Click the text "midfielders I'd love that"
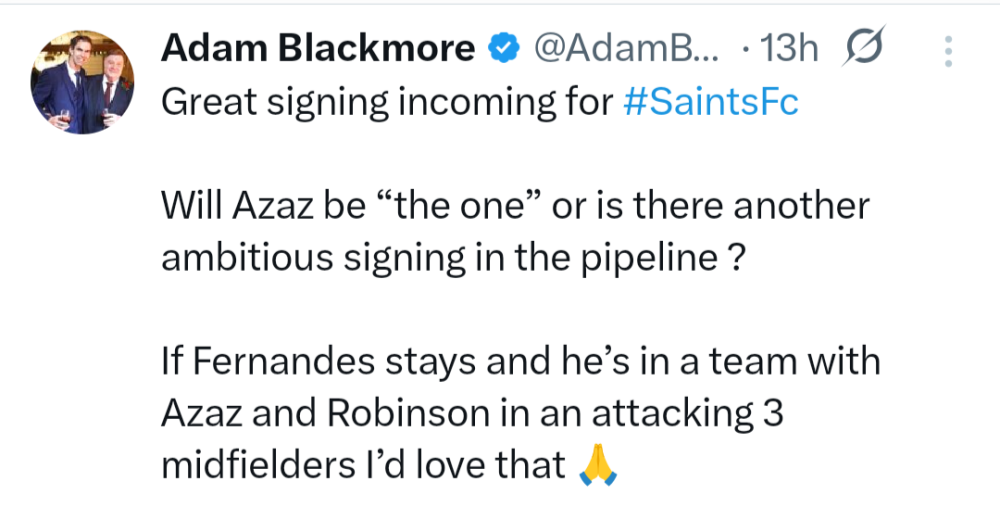1000x532 pixels. click(362, 466)
